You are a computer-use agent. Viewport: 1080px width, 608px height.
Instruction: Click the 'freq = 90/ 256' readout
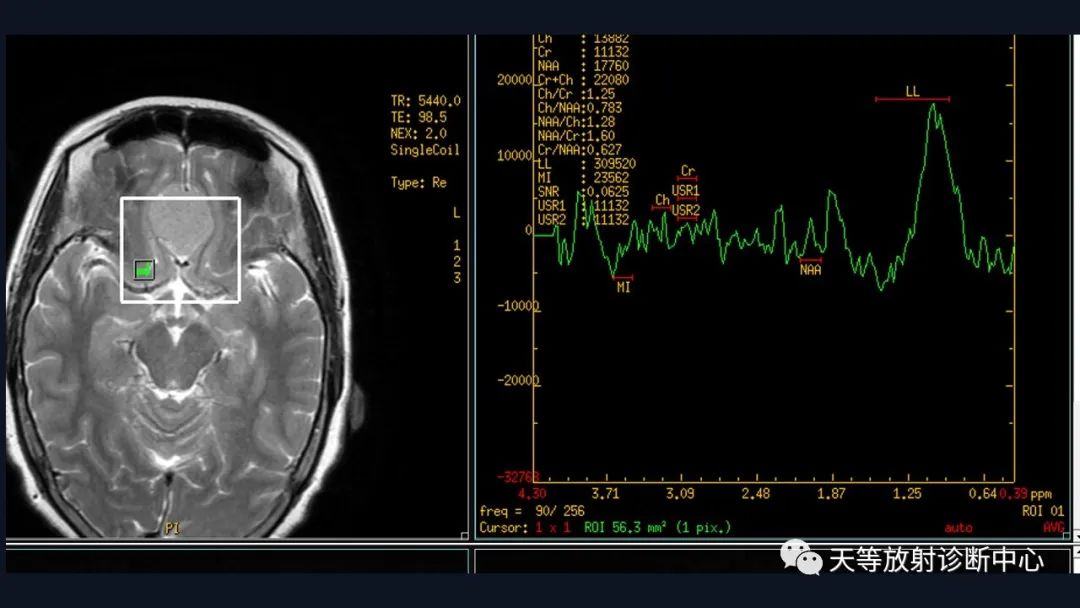tap(532, 511)
